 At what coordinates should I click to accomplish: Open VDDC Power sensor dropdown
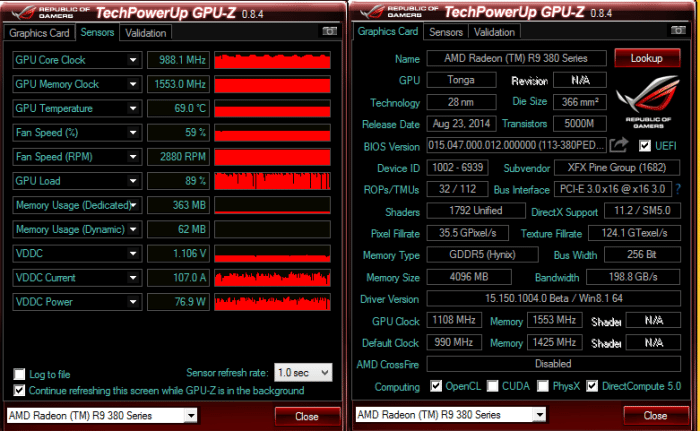point(133,301)
